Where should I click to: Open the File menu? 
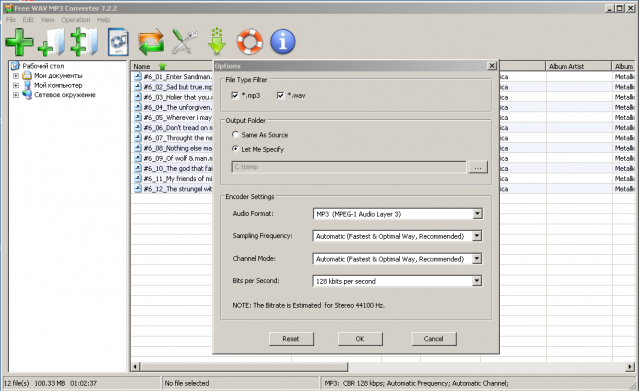tap(11, 20)
